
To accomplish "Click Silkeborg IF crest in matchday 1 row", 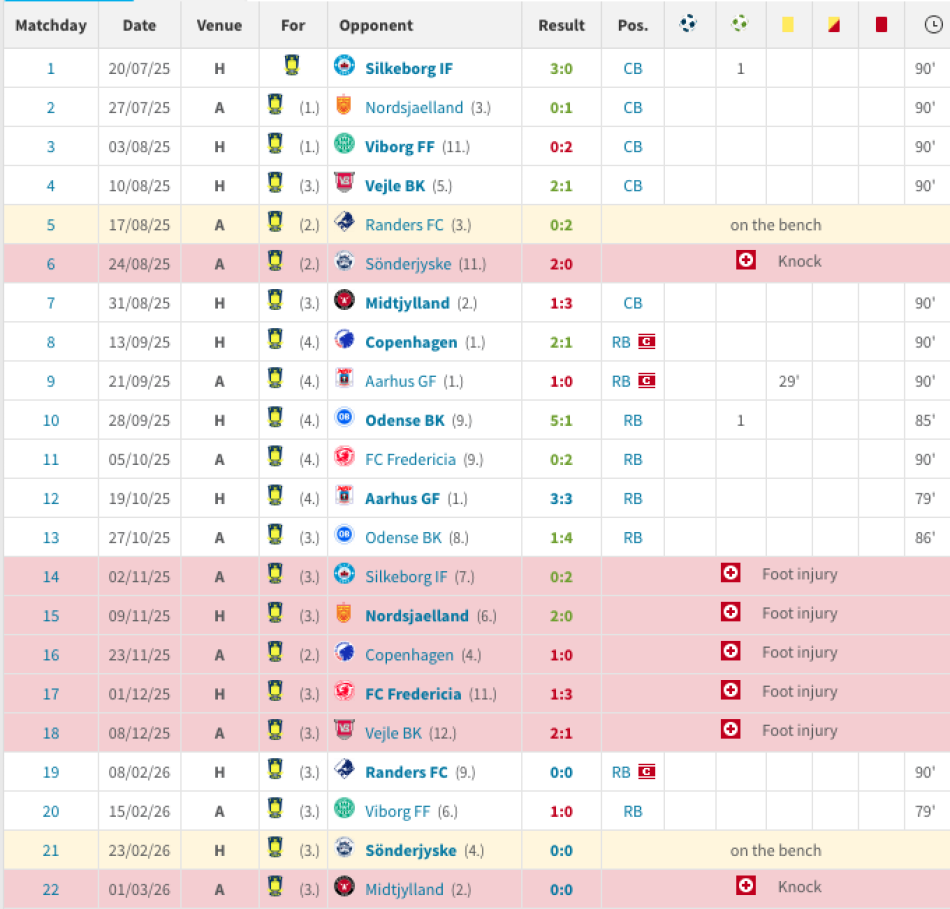I will click(x=344, y=67).
